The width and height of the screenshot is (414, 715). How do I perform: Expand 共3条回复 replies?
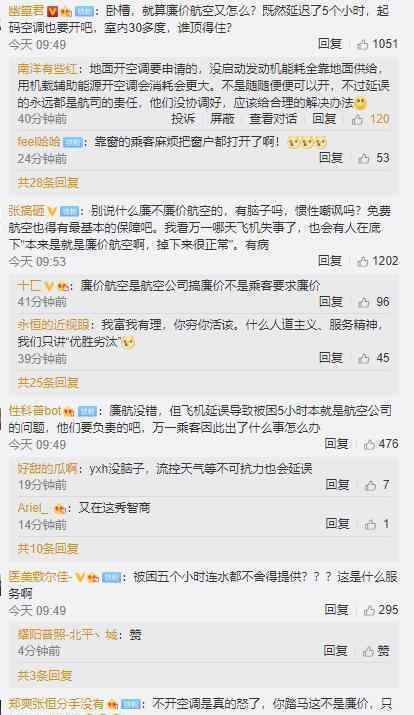click(45, 675)
